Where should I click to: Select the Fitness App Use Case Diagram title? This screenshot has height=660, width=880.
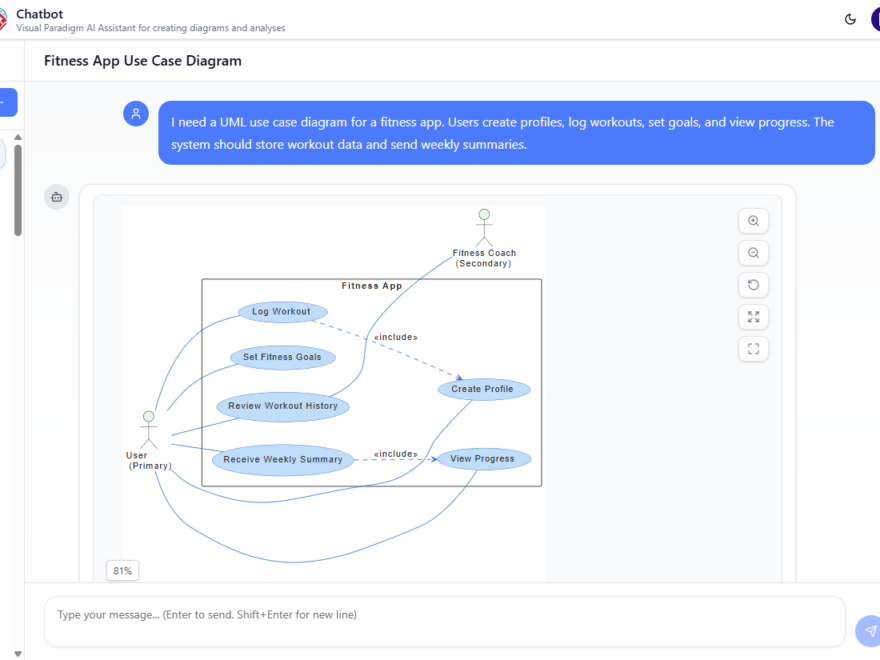[x=141, y=60]
